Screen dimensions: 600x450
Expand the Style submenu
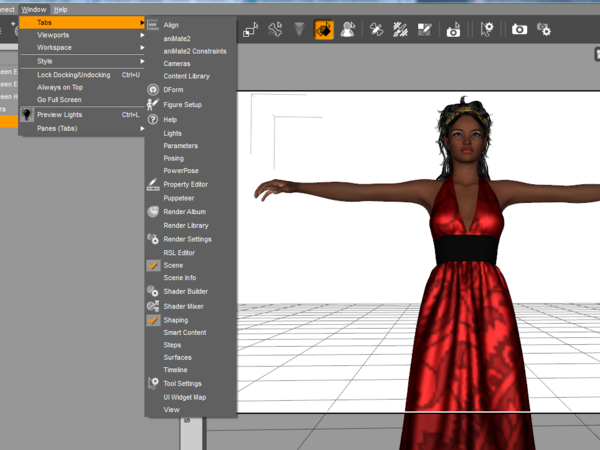tap(82, 61)
